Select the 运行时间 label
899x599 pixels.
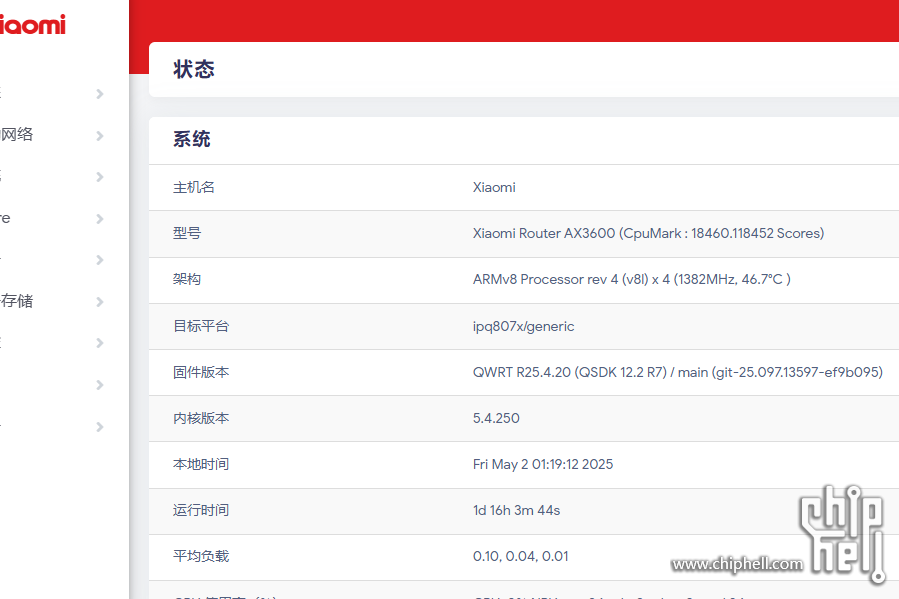[x=201, y=510]
